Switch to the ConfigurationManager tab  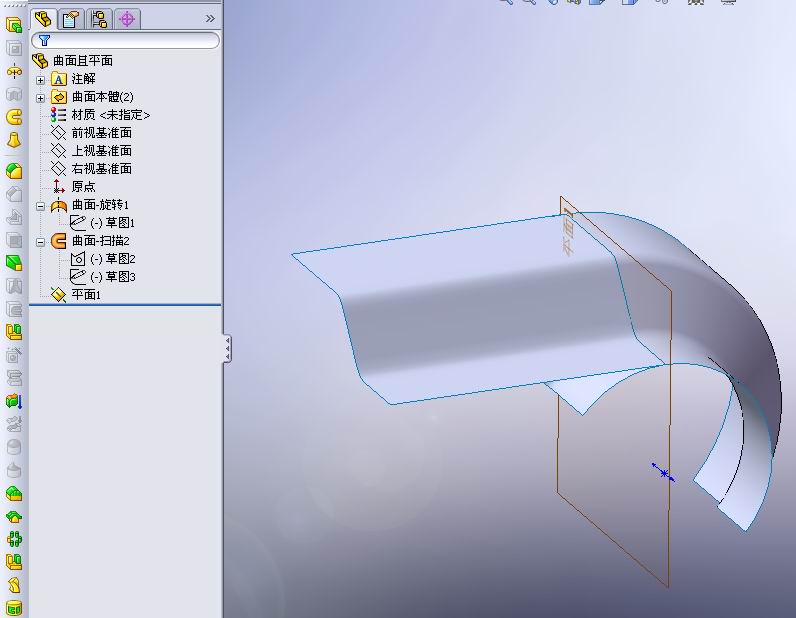98,19
